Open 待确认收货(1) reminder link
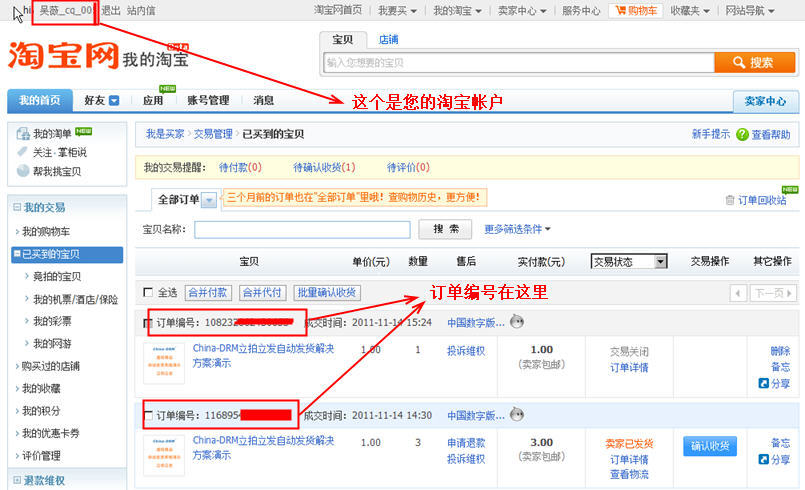 pyautogui.click(x=324, y=167)
